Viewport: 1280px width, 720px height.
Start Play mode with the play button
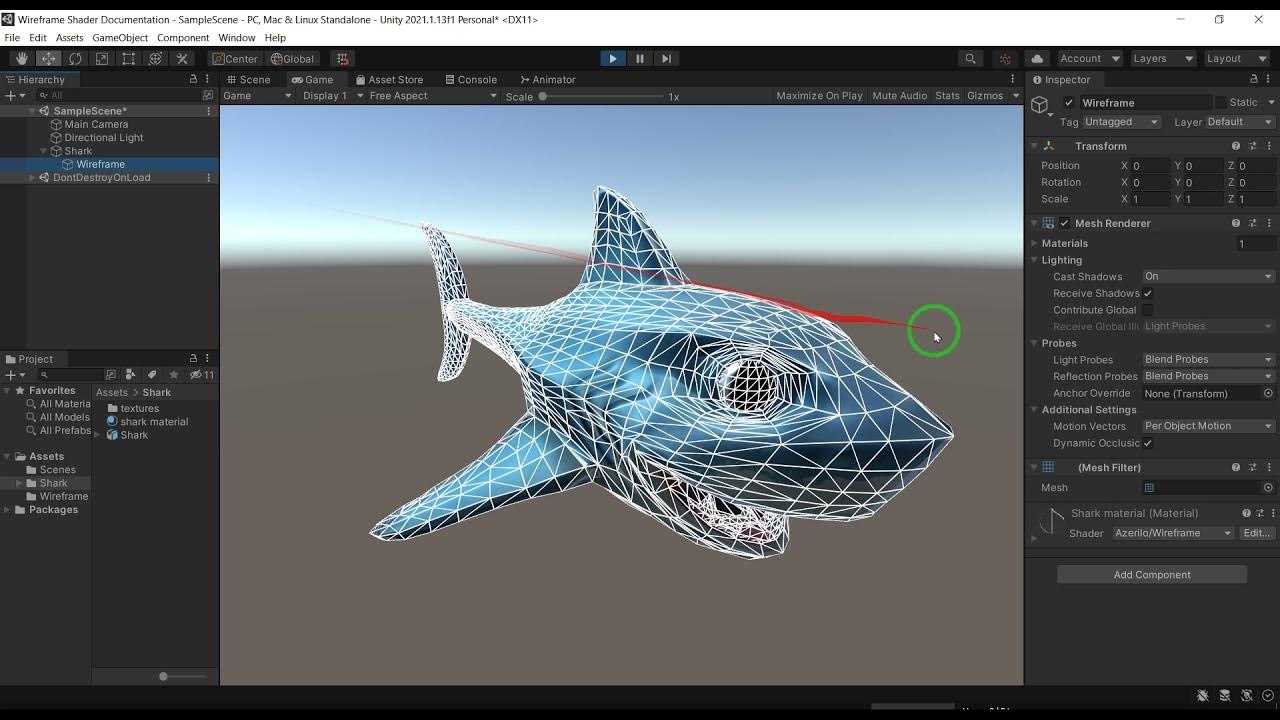click(613, 59)
